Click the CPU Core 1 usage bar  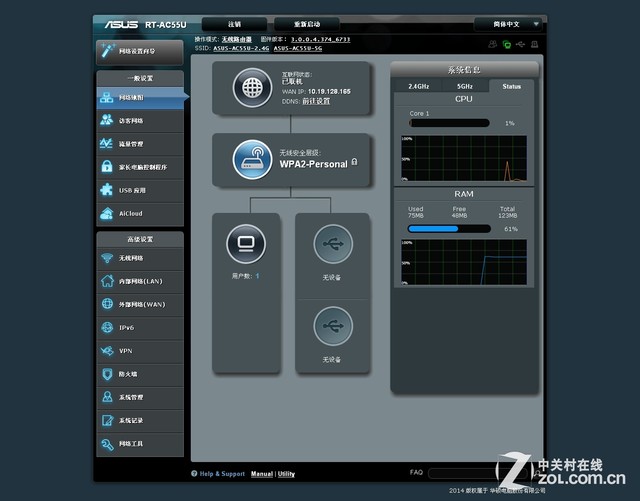[x=449, y=123]
